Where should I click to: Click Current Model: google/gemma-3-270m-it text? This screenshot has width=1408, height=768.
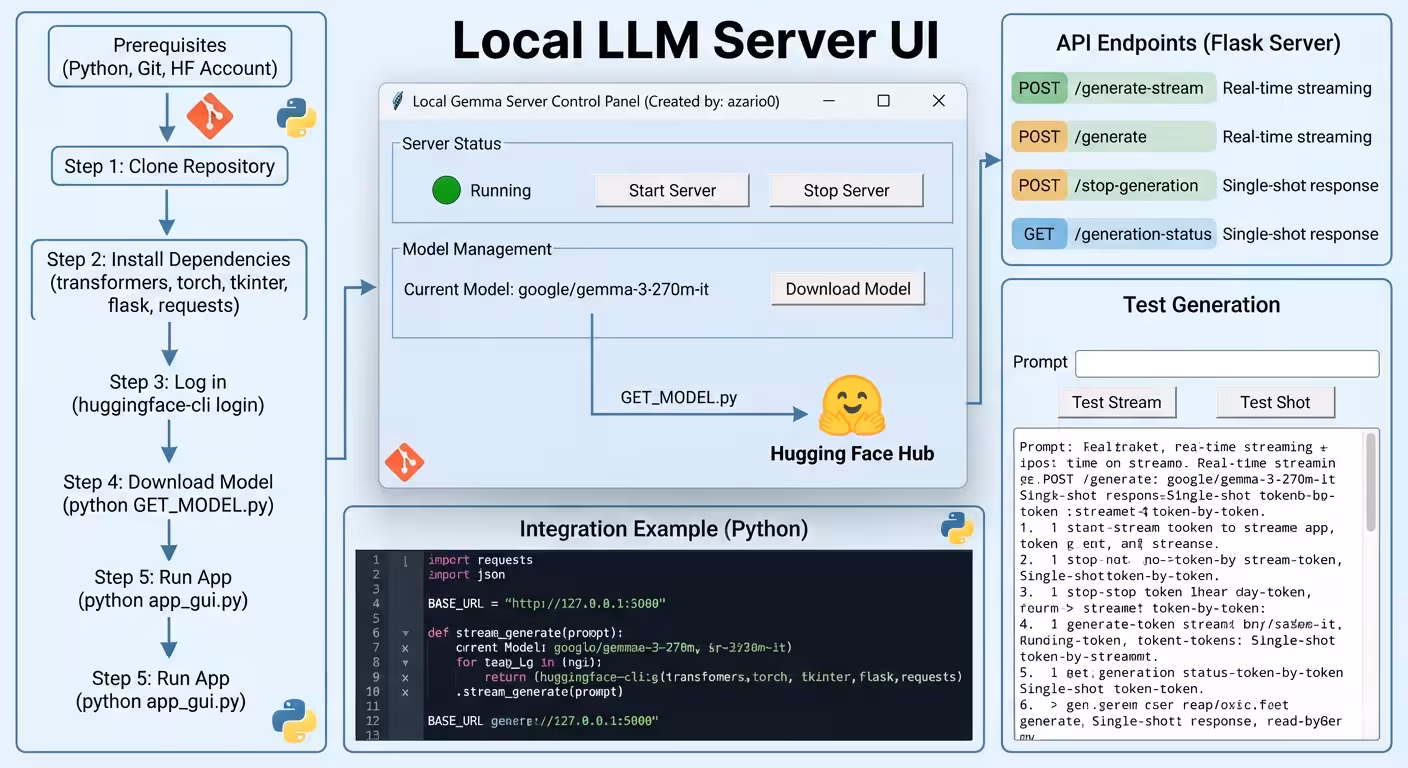(557, 290)
